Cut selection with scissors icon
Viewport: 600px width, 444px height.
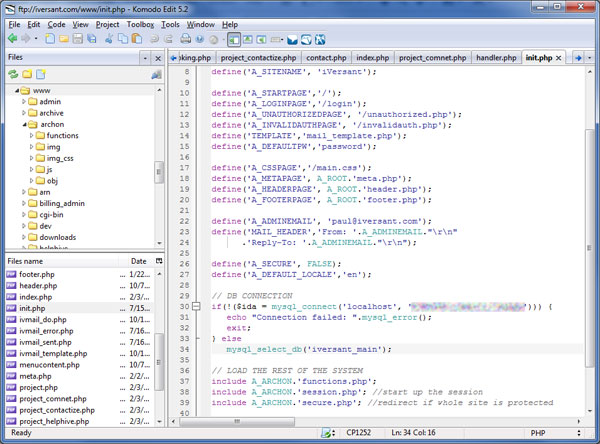109,39
